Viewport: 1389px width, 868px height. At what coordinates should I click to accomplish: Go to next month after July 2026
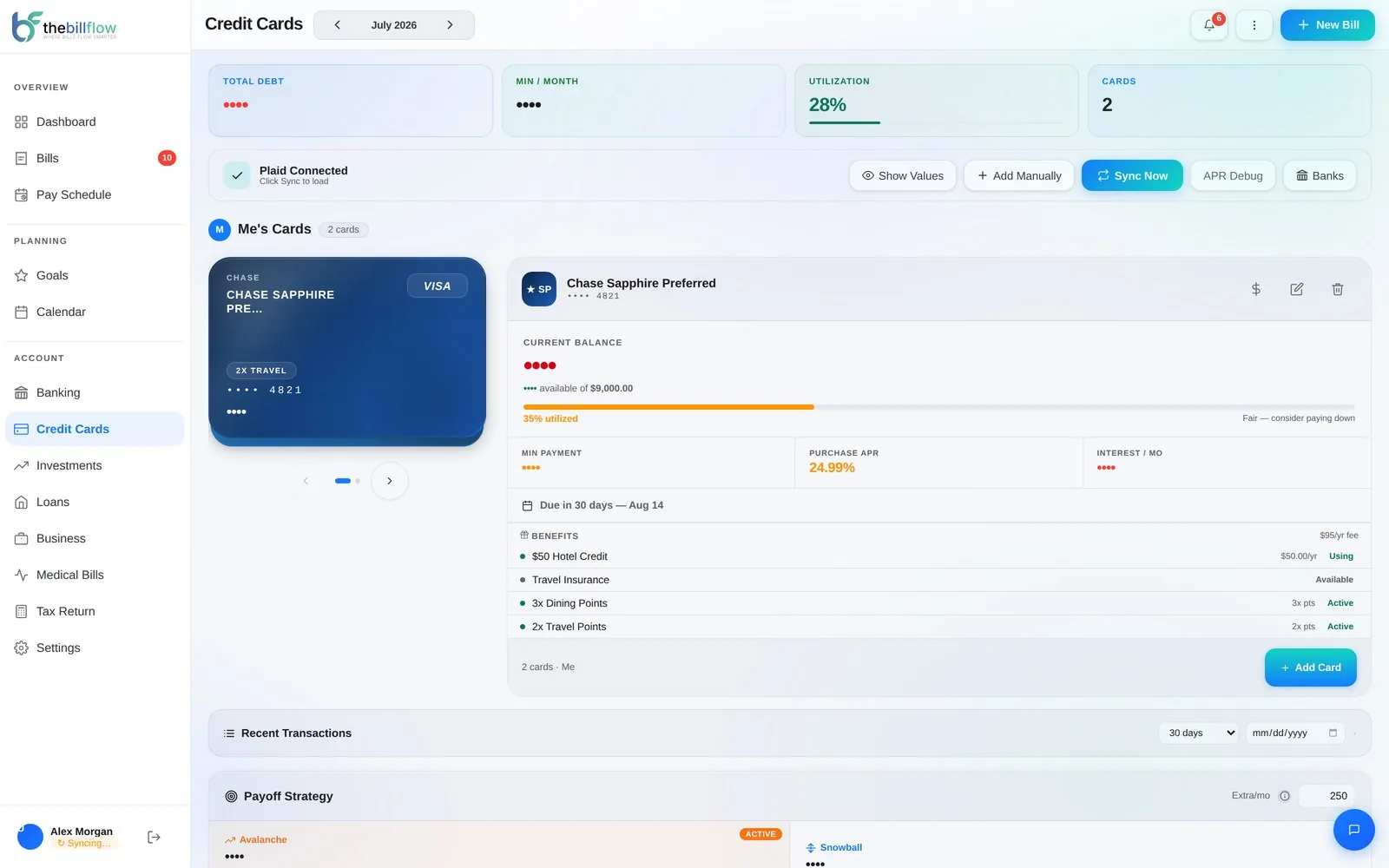450,25
